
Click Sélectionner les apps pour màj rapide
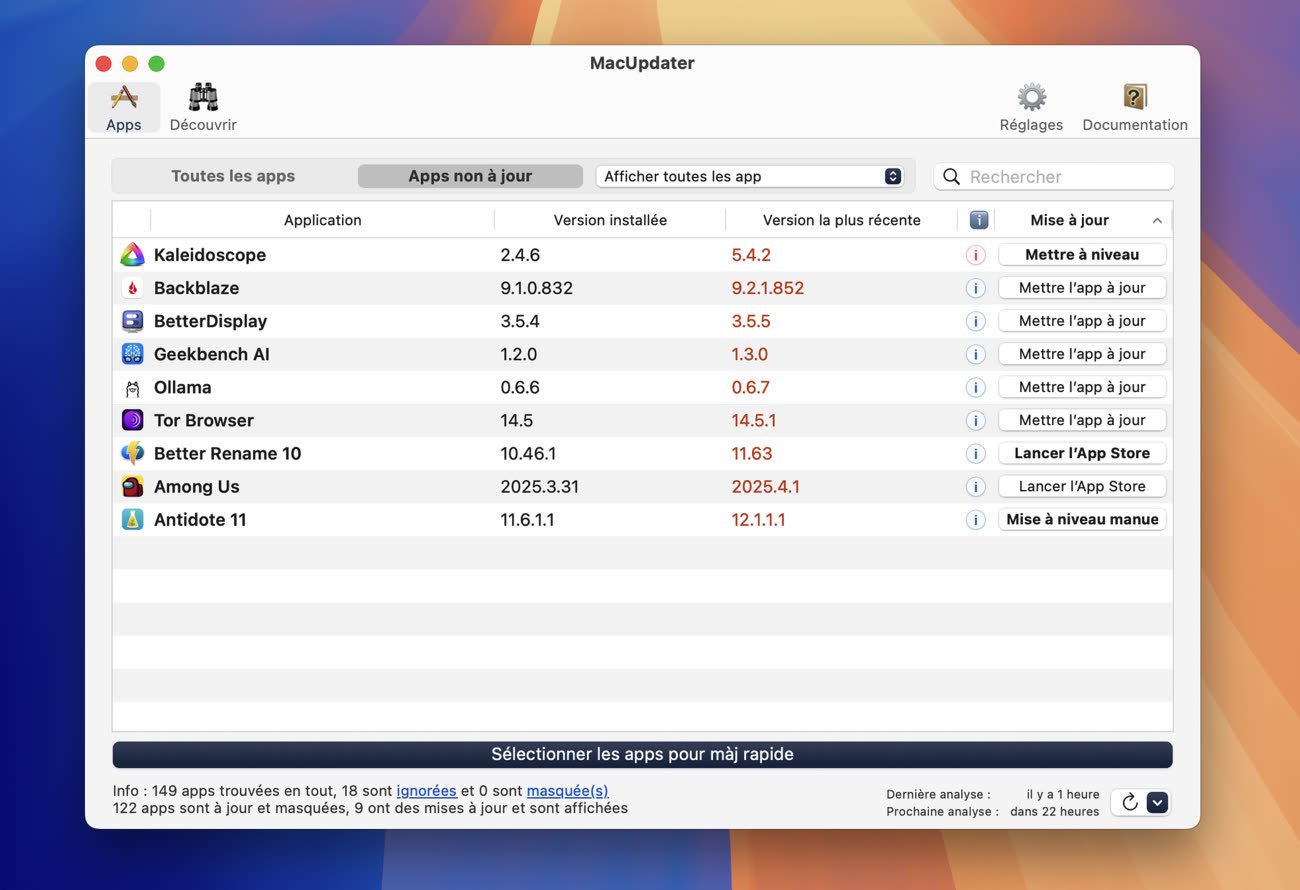tap(642, 754)
